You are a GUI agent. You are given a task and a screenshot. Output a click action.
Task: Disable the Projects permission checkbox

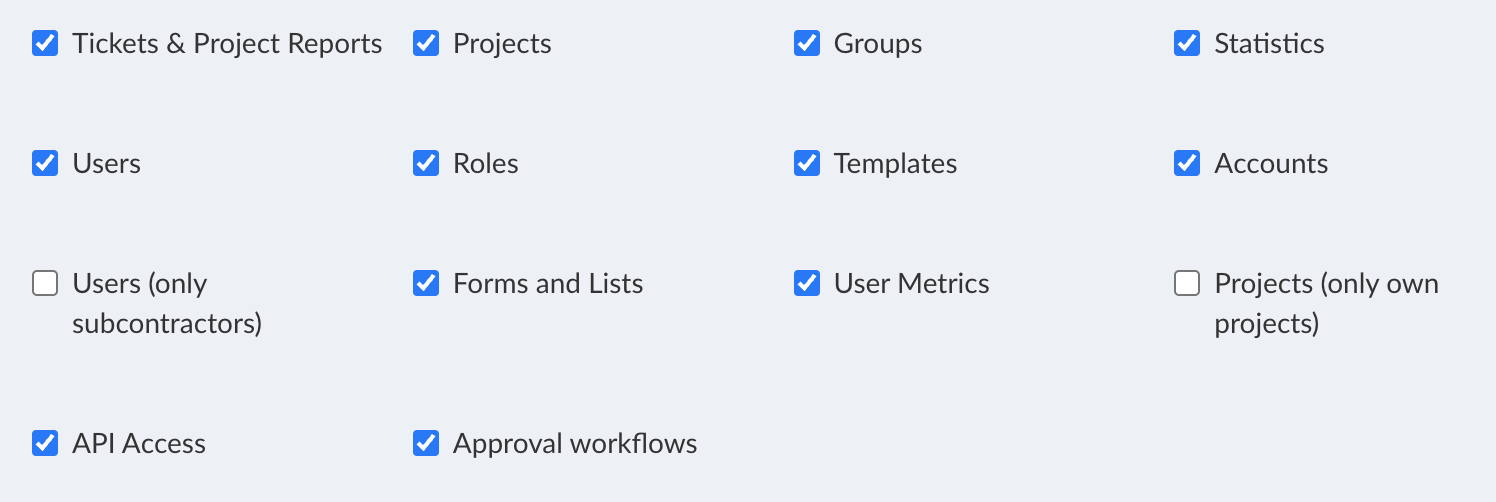426,44
